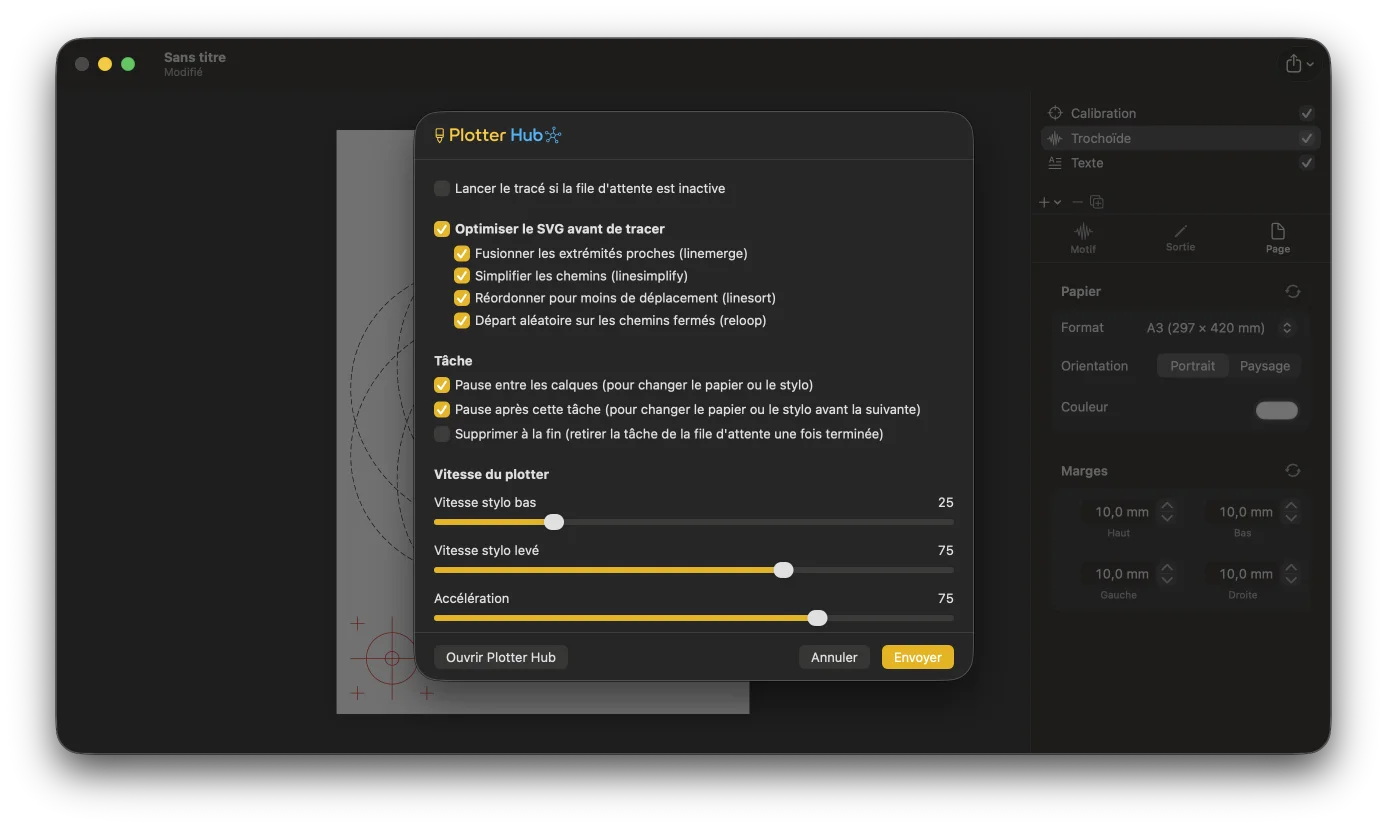Click the Trochoïde waveform icon

click(x=1055, y=138)
